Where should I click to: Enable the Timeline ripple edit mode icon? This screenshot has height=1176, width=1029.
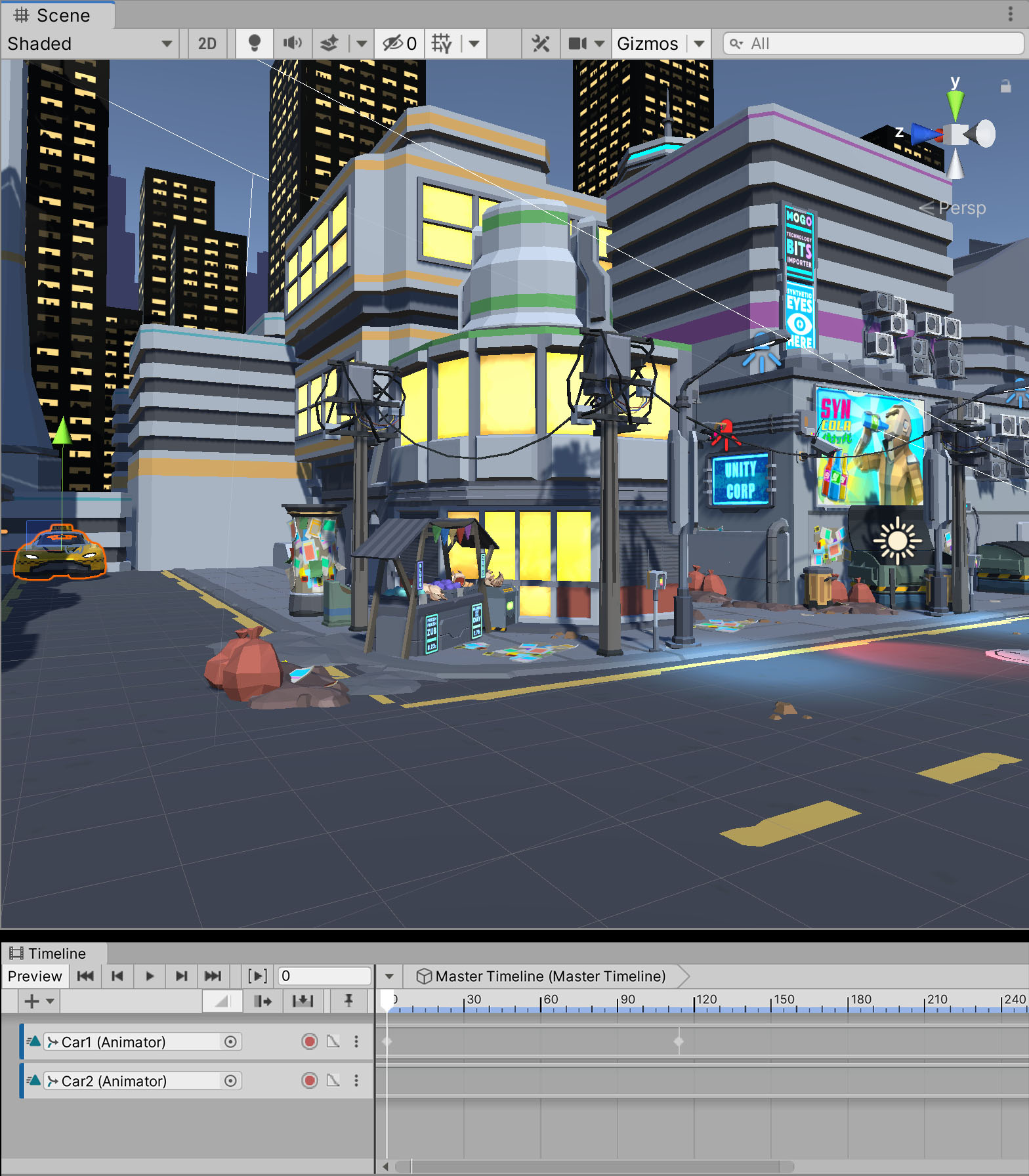(263, 1001)
